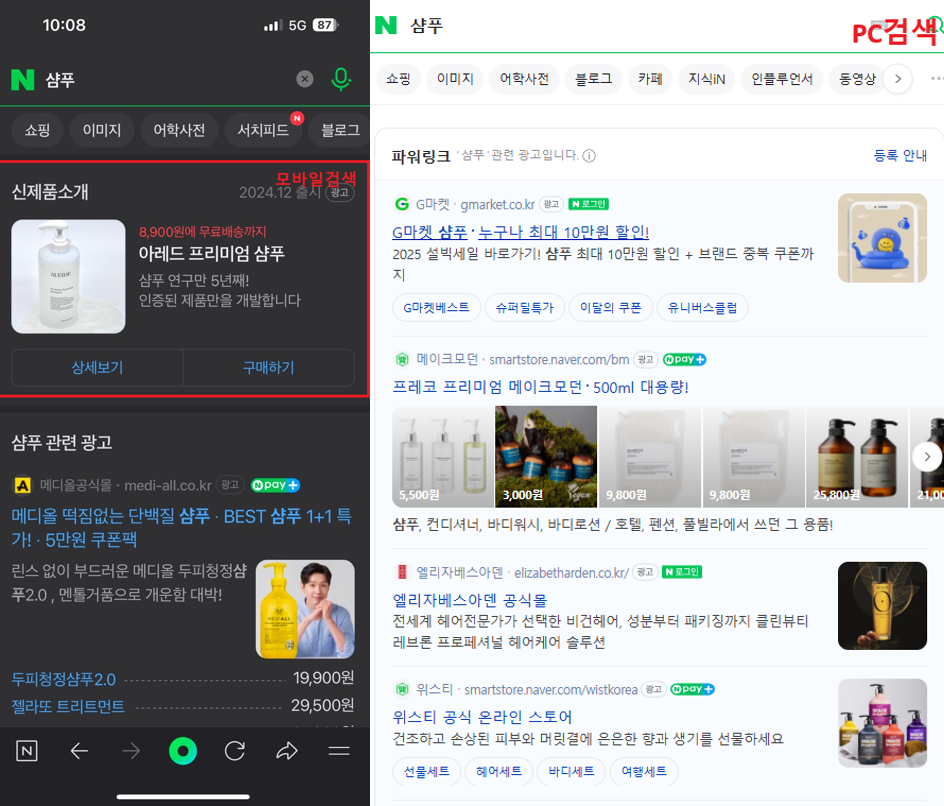
Task: Open 엘리자베스아덴 공식몰 link
Action: click(470, 600)
